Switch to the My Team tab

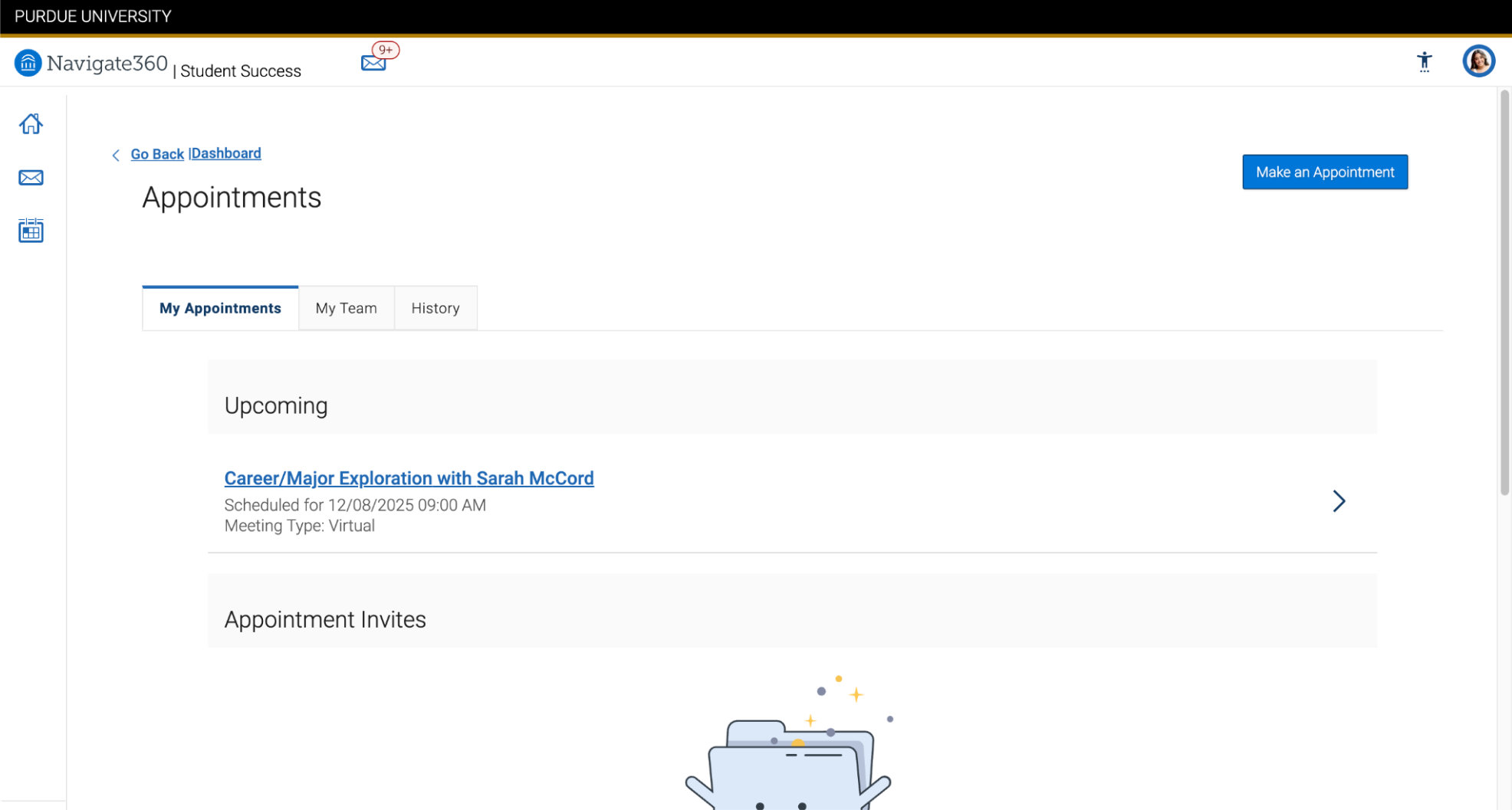(x=346, y=308)
